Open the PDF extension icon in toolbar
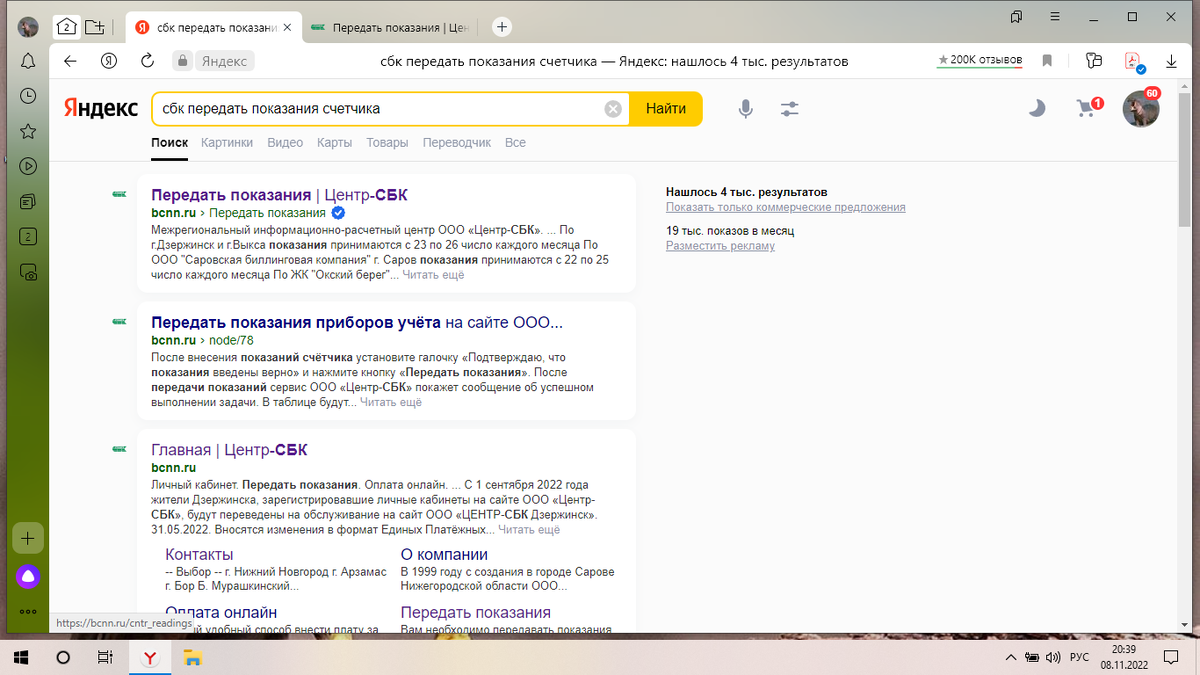The image size is (1200, 675). point(1133,61)
